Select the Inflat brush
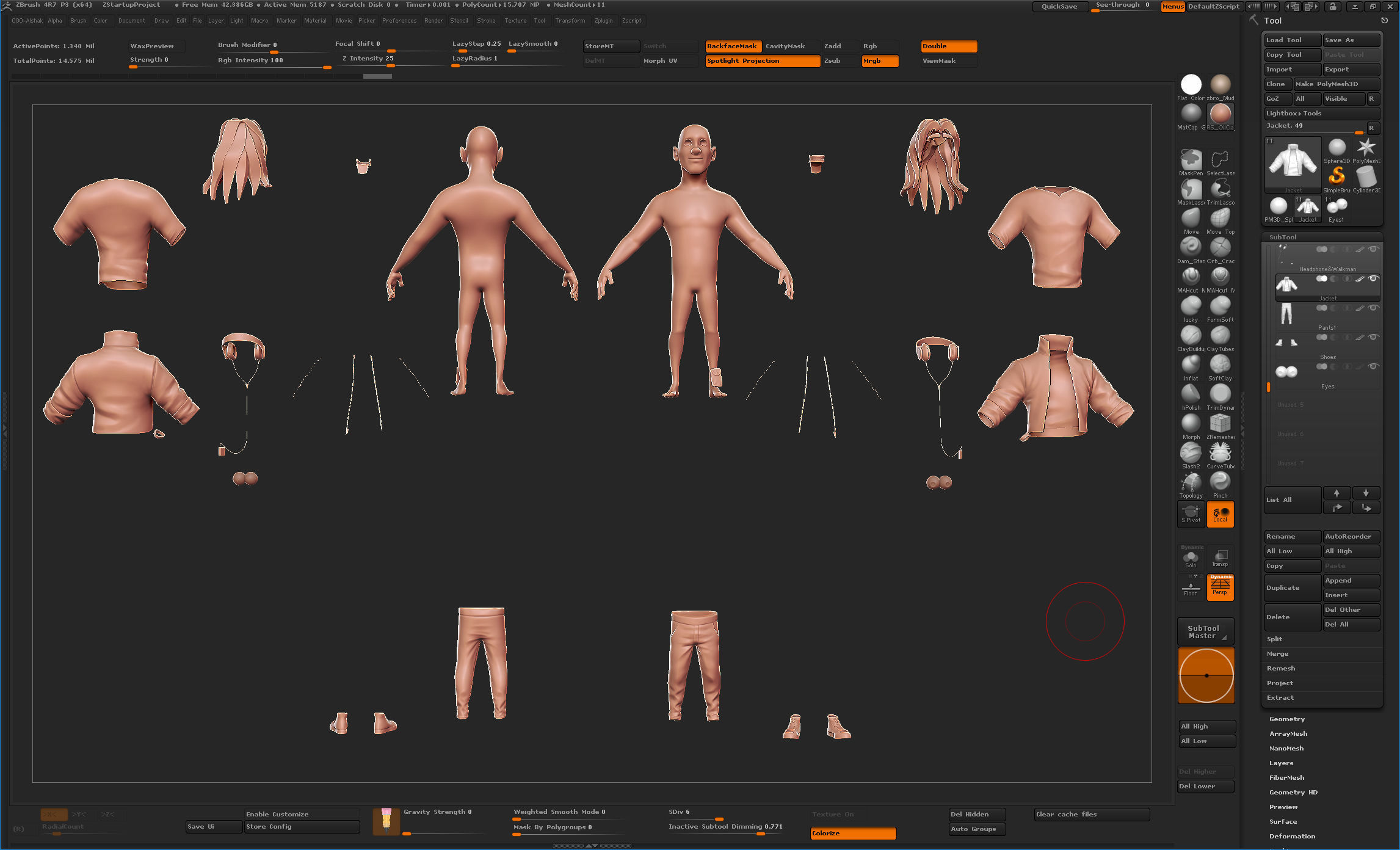The height and width of the screenshot is (850, 1400). [1191, 365]
